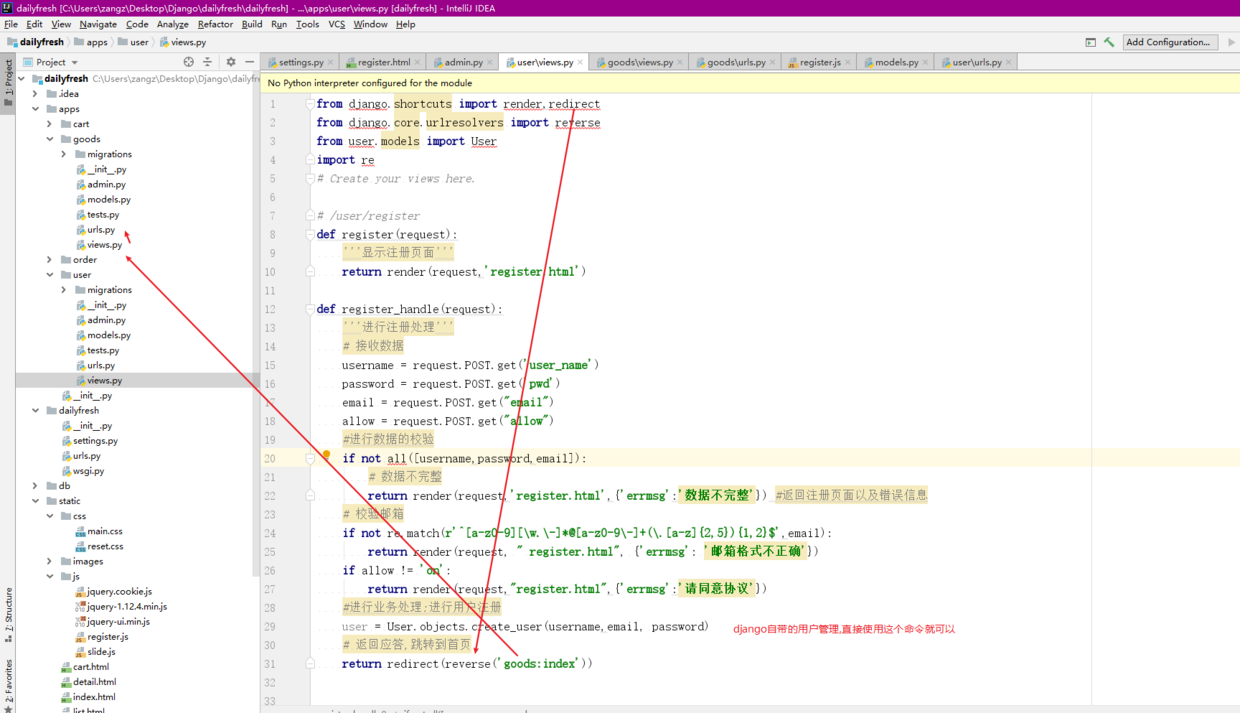Image resolution: width=1240 pixels, height=713 pixels.
Task: Select urls.py under goods folder
Action: pos(95,230)
